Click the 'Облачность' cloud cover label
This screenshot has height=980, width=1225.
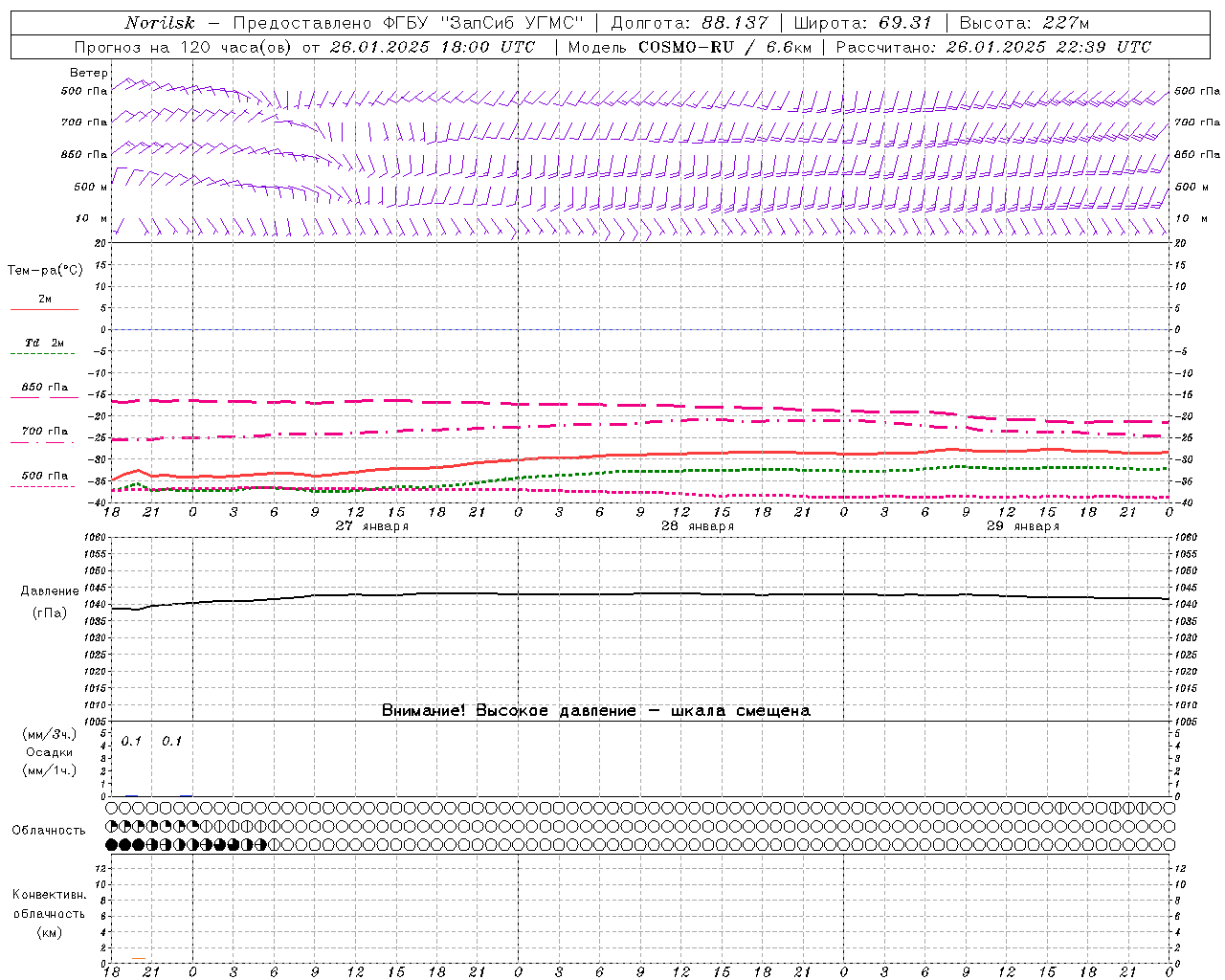pyautogui.click(x=49, y=831)
